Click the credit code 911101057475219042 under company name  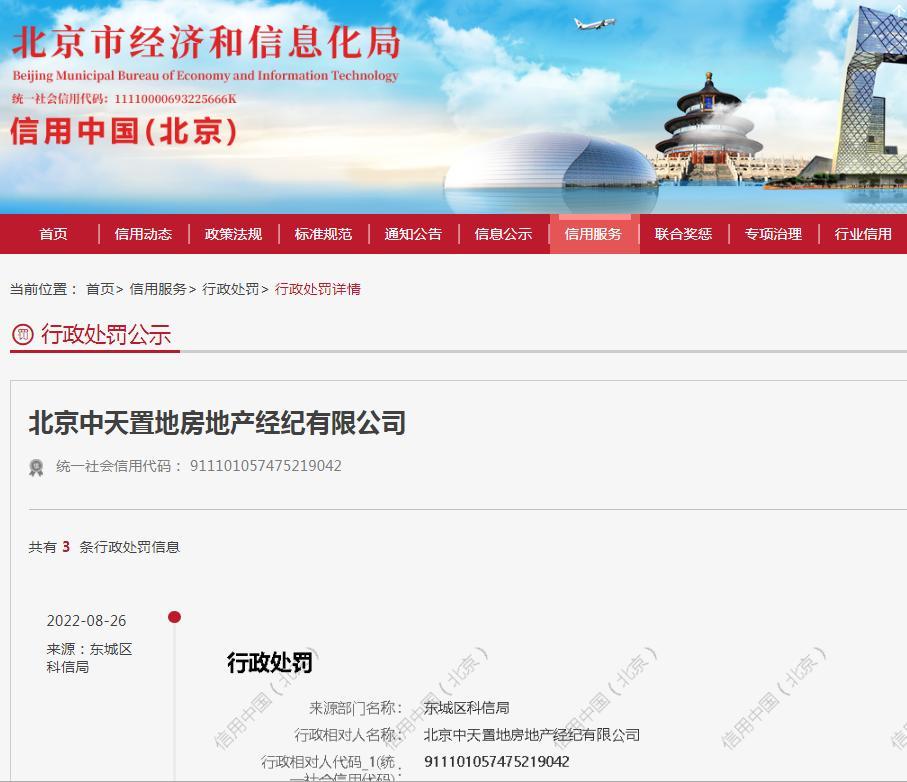point(266,466)
